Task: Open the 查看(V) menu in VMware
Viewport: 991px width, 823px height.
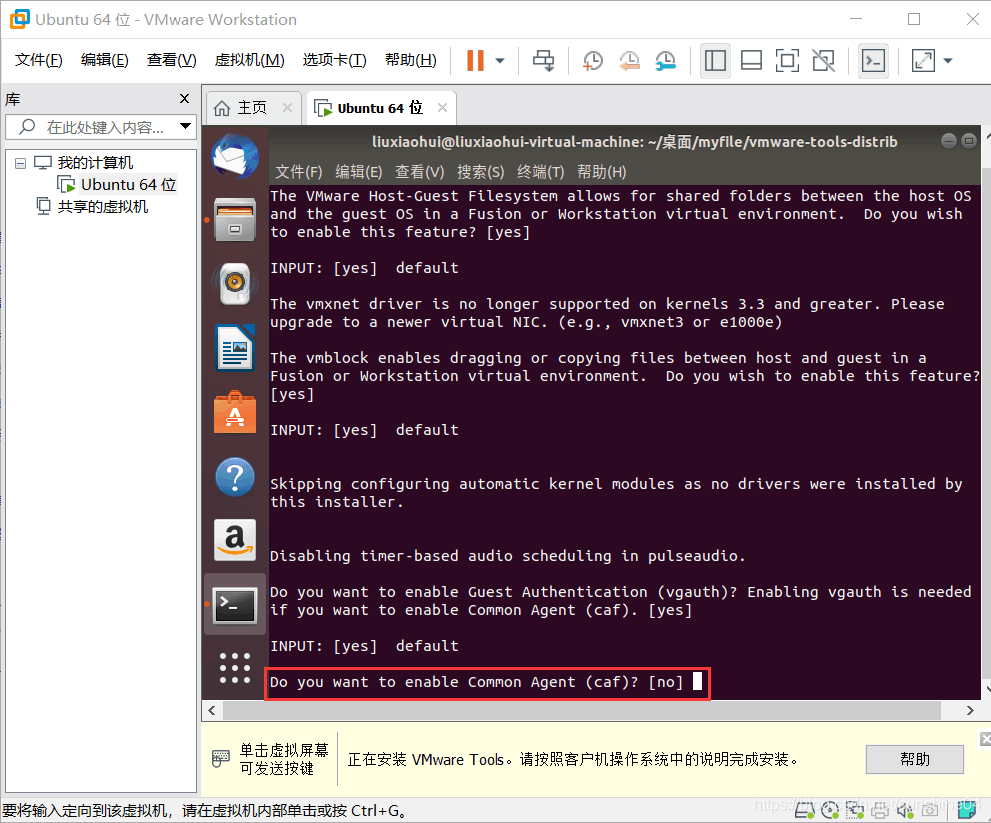Action: point(172,60)
